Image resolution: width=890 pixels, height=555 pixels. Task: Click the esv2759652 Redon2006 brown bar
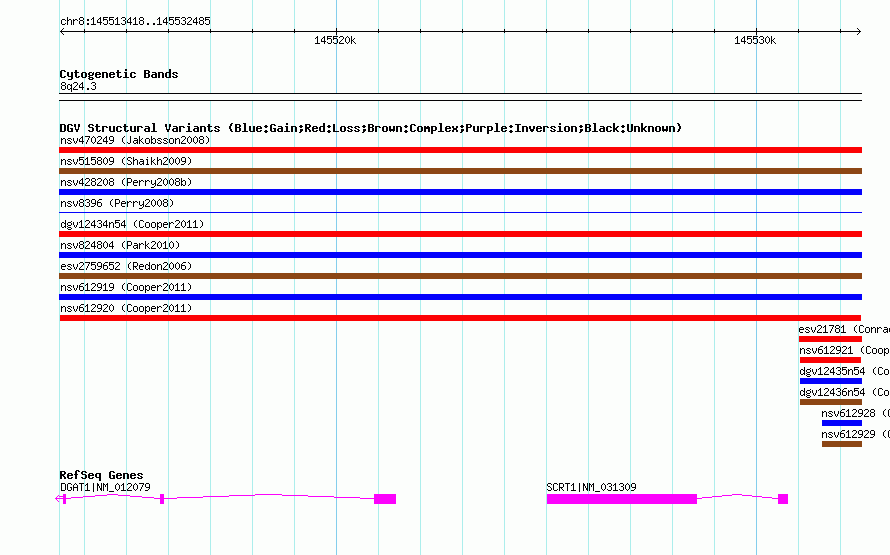[460, 276]
